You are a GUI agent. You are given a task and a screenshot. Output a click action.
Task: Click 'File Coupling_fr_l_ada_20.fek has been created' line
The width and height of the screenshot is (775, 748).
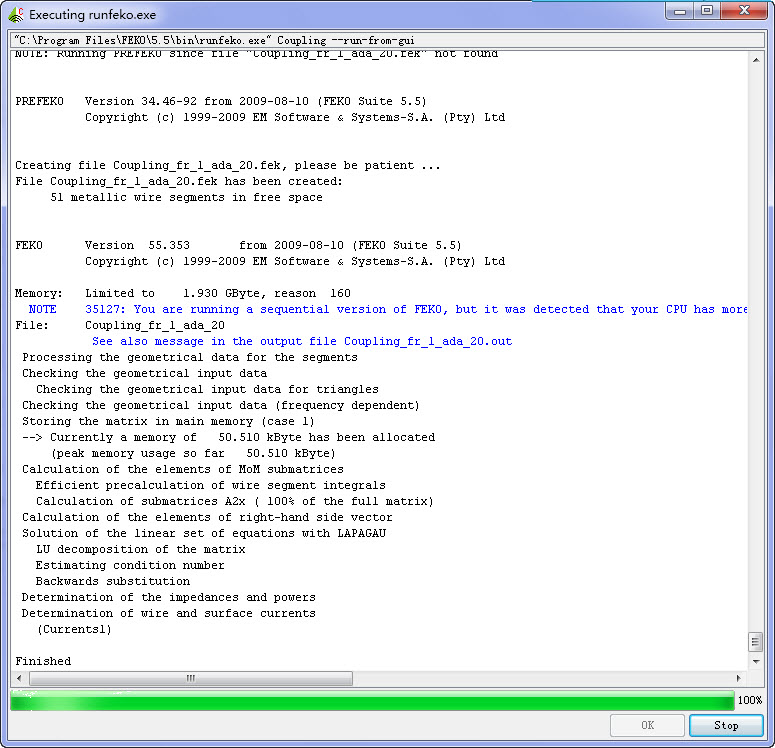[x=178, y=181]
